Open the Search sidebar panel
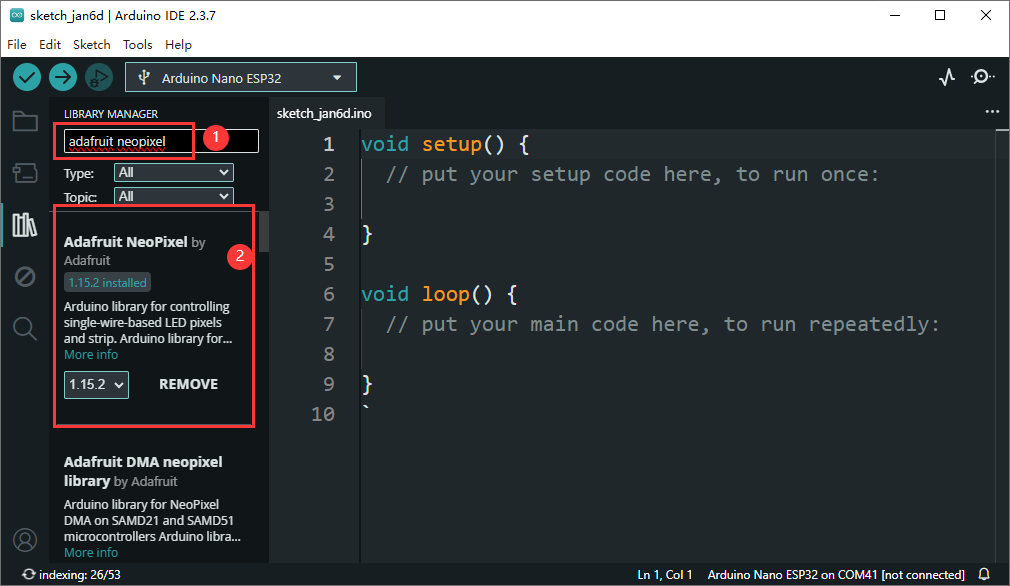This screenshot has height=586, width=1010. 25,327
